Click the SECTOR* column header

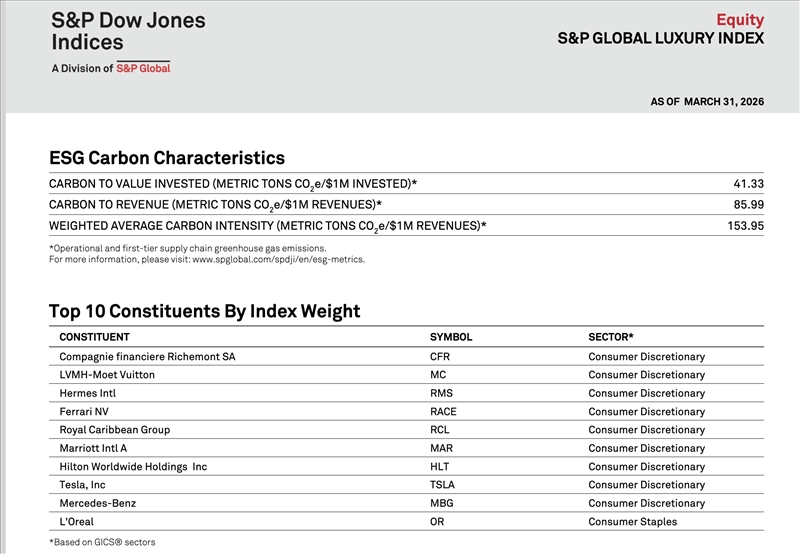point(611,337)
